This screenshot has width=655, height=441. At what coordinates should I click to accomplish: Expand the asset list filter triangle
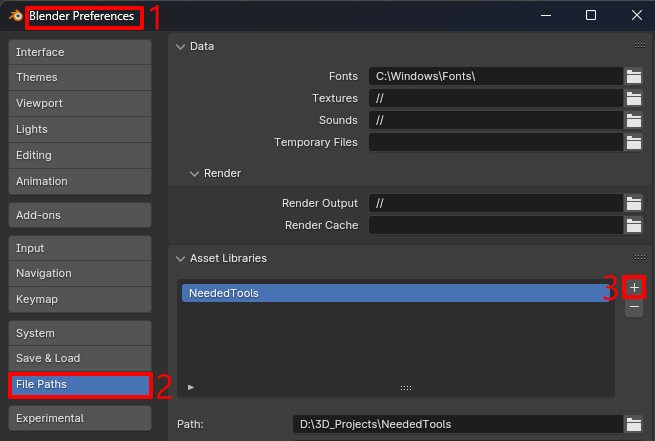click(x=191, y=388)
